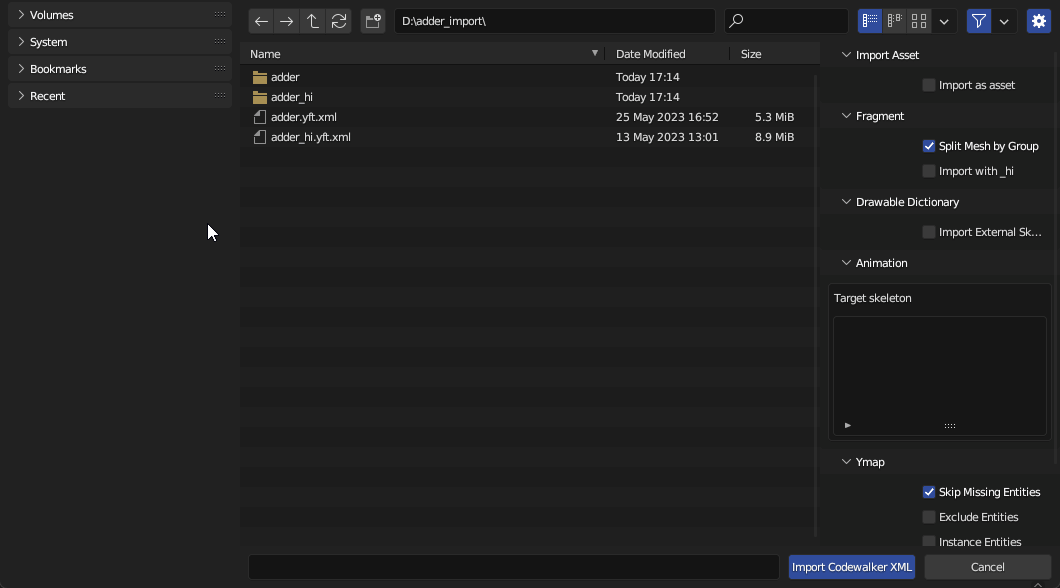Image resolution: width=1060 pixels, height=588 pixels.
Task: Toggle the options gear panel
Action: coord(1039,21)
